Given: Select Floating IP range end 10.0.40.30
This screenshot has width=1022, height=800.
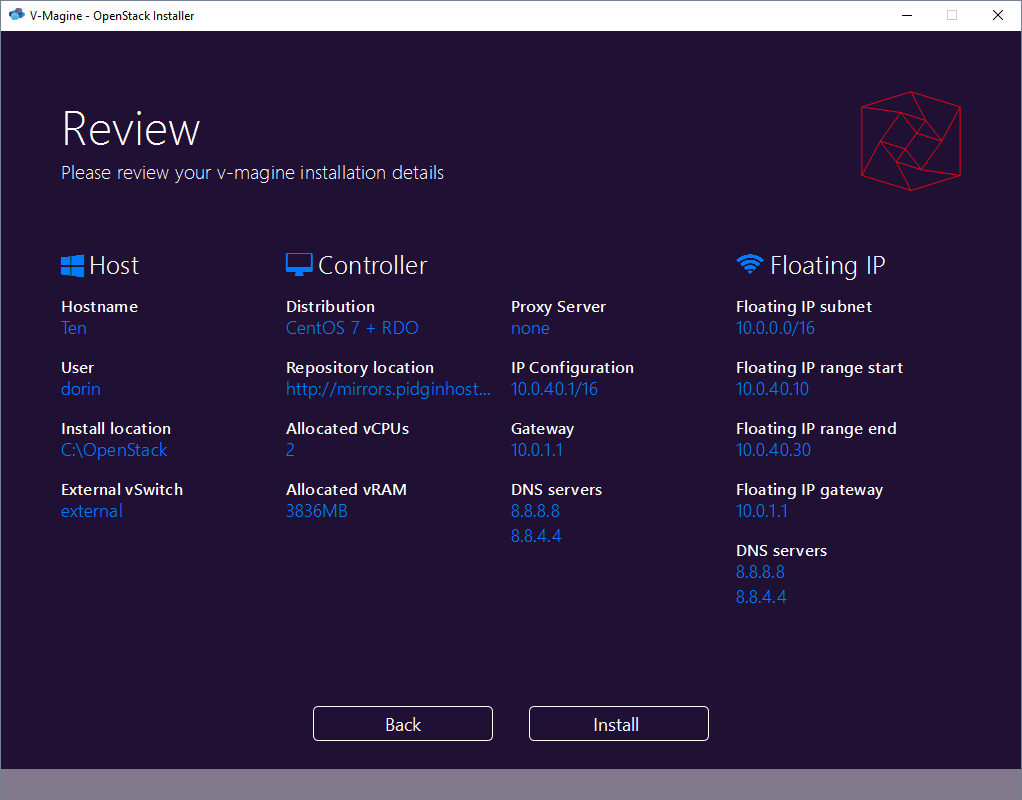Looking at the screenshot, I should (773, 450).
